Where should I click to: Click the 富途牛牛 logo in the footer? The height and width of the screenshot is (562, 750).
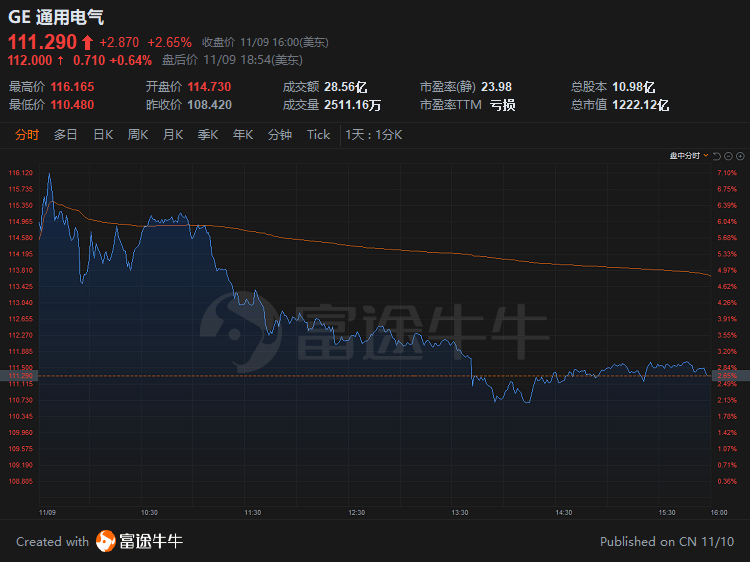point(139,541)
